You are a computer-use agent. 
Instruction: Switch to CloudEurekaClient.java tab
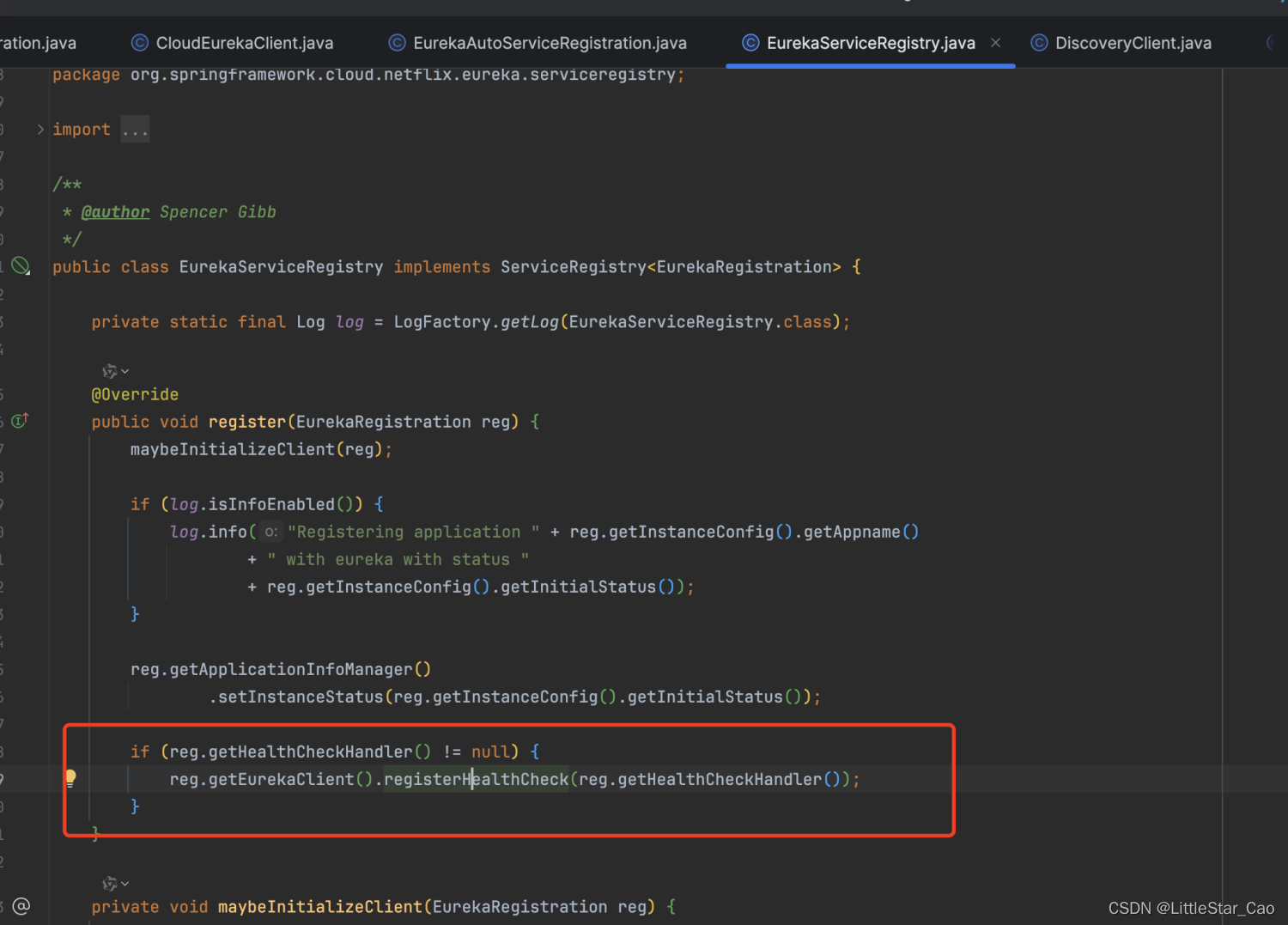coord(232,43)
